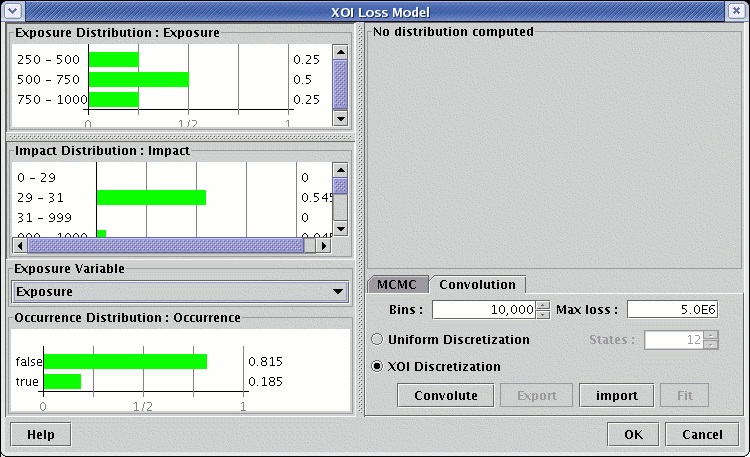750x457 pixels.
Task: Click the Export button
Action: coord(537,395)
